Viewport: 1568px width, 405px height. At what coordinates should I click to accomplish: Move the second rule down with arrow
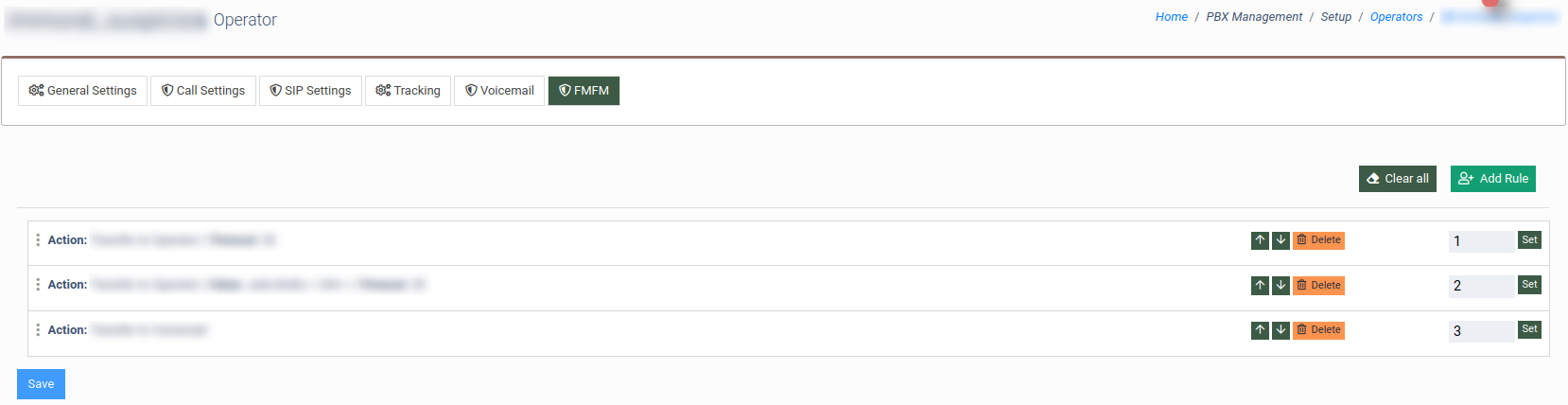click(1281, 286)
